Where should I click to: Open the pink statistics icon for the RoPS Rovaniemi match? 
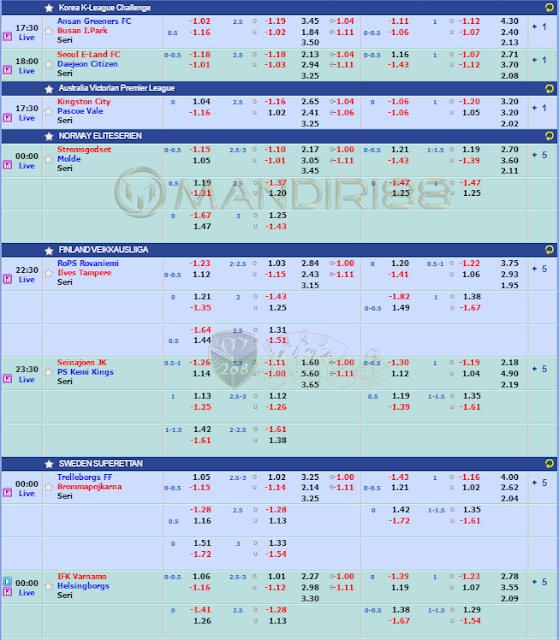[7, 279]
